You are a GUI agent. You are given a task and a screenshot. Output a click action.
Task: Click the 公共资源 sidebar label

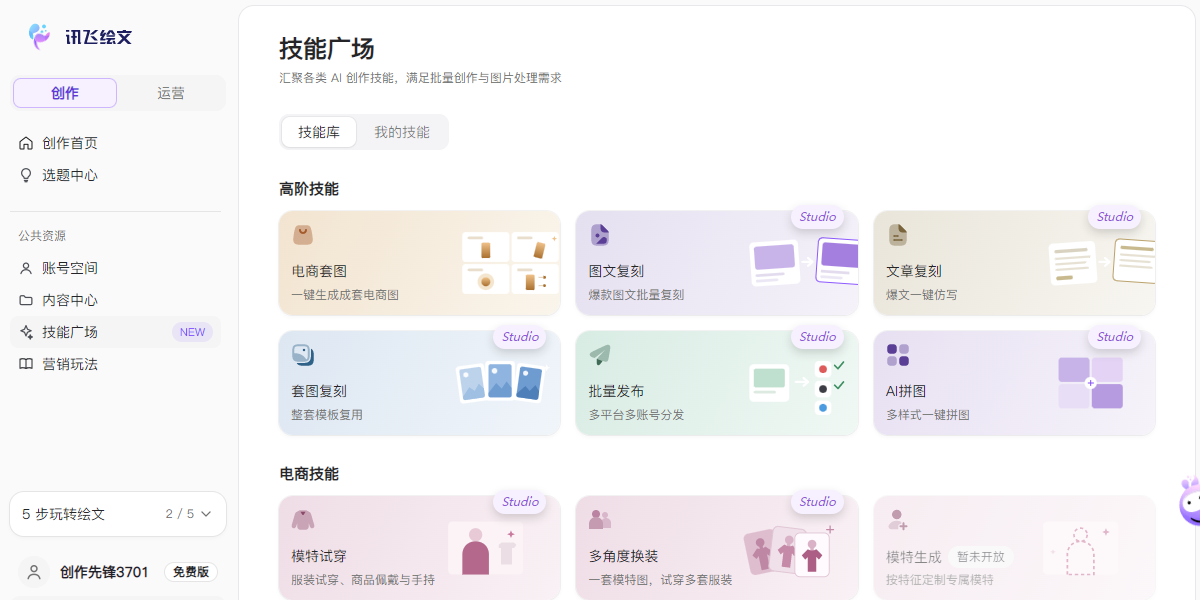pyautogui.click(x=42, y=236)
